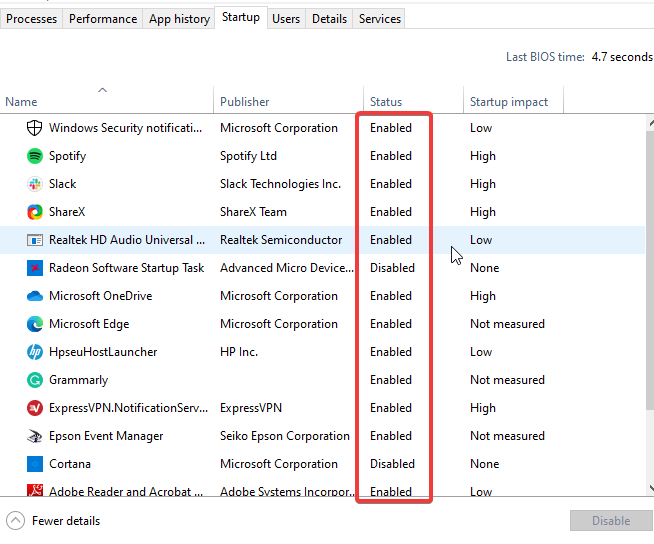Select the ShareX icon
The width and height of the screenshot is (654, 544).
pyautogui.click(x=35, y=212)
